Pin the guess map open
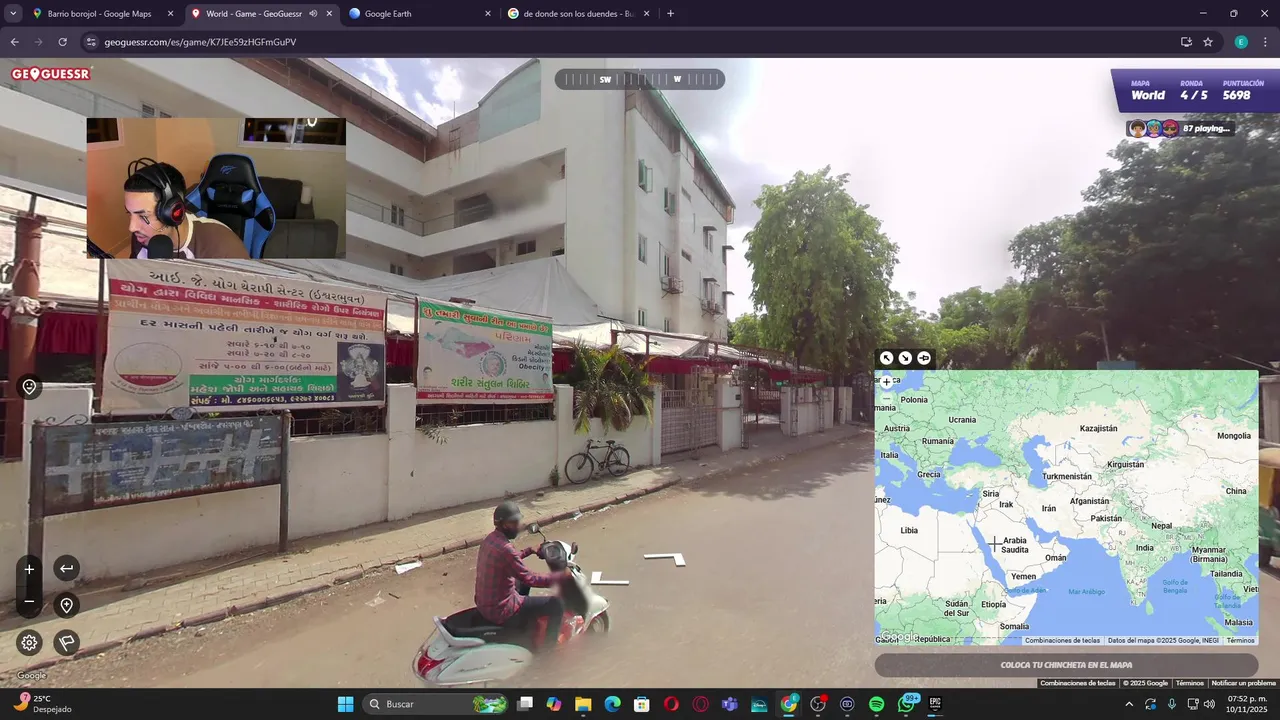Screen dimensions: 1280x720 pyautogui.click(x=924, y=358)
